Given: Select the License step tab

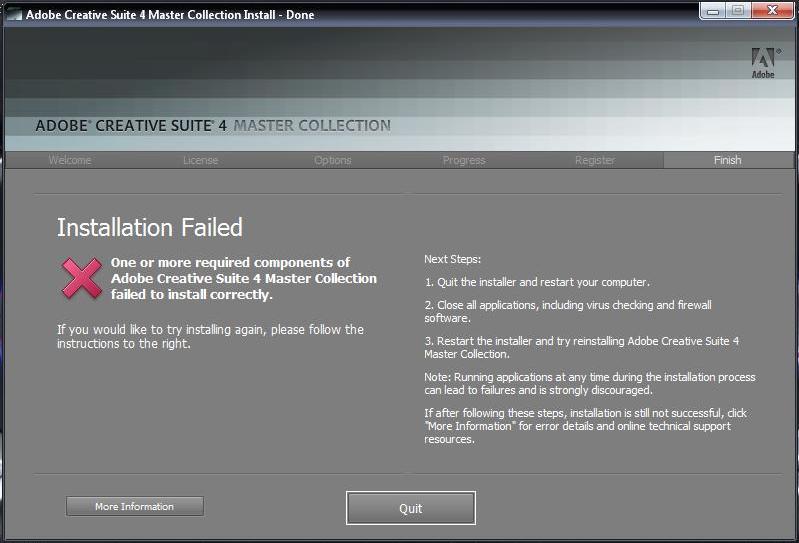Looking at the screenshot, I should [200, 160].
